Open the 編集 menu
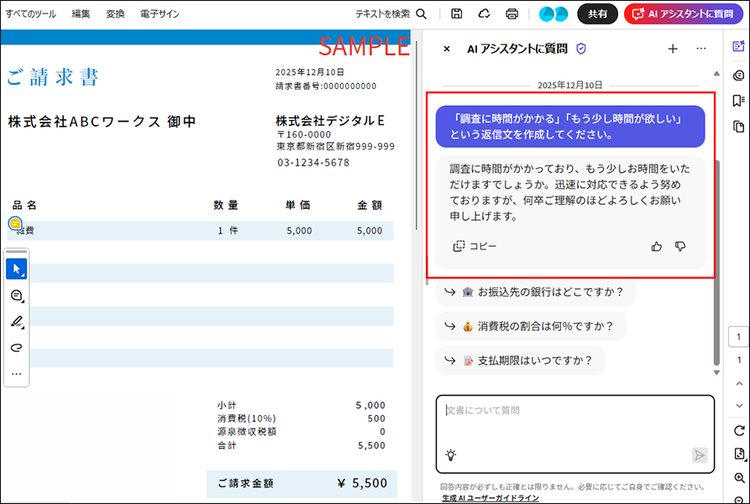750x504 pixels. pos(81,14)
